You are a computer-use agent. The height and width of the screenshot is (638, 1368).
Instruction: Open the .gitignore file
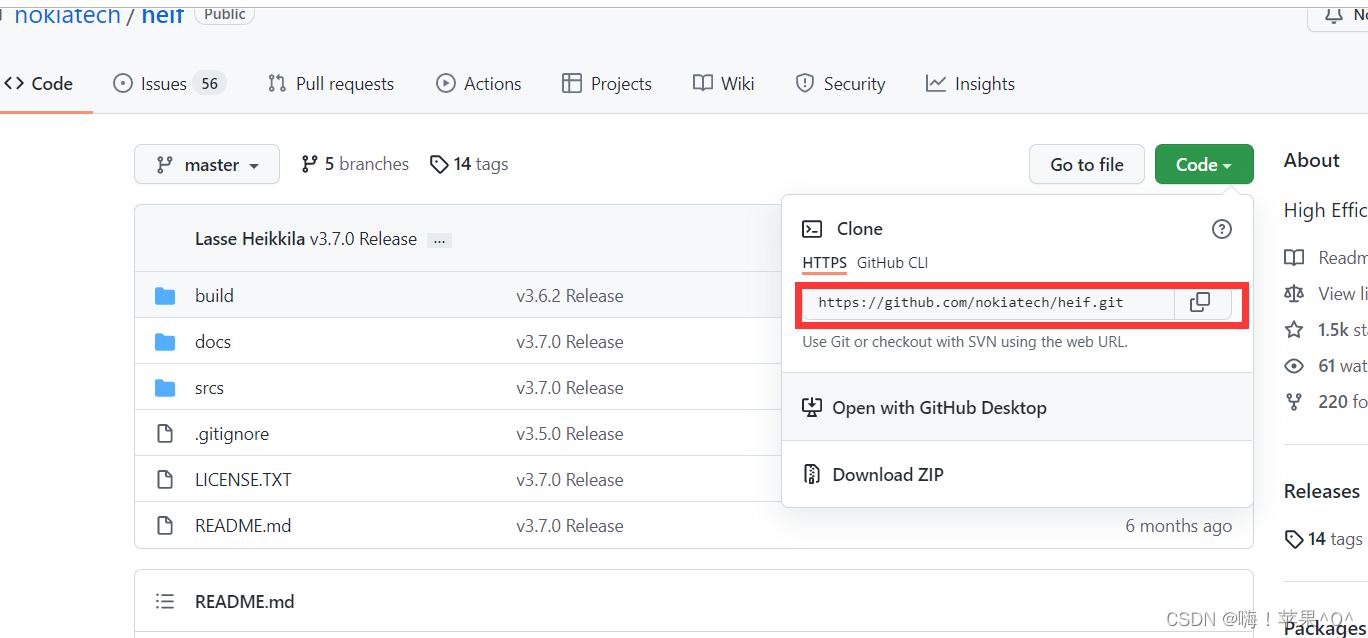[232, 434]
